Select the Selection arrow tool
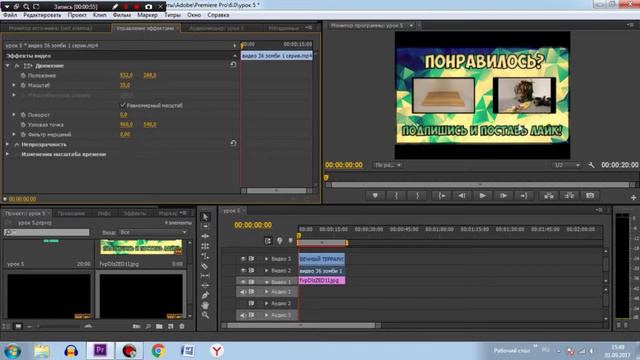Image resolution: width=640 pixels, height=360 pixels. pyautogui.click(x=205, y=217)
